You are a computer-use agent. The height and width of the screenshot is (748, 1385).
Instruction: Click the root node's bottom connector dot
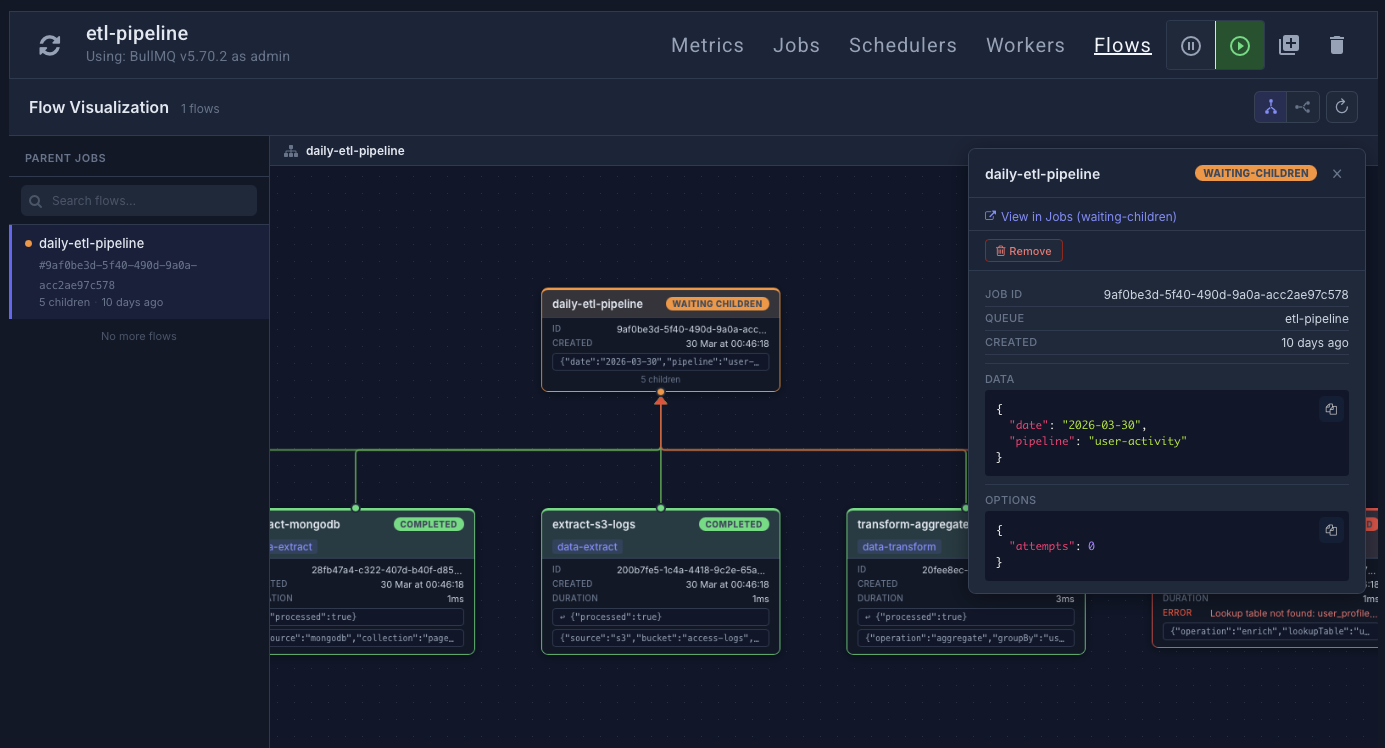coord(661,391)
